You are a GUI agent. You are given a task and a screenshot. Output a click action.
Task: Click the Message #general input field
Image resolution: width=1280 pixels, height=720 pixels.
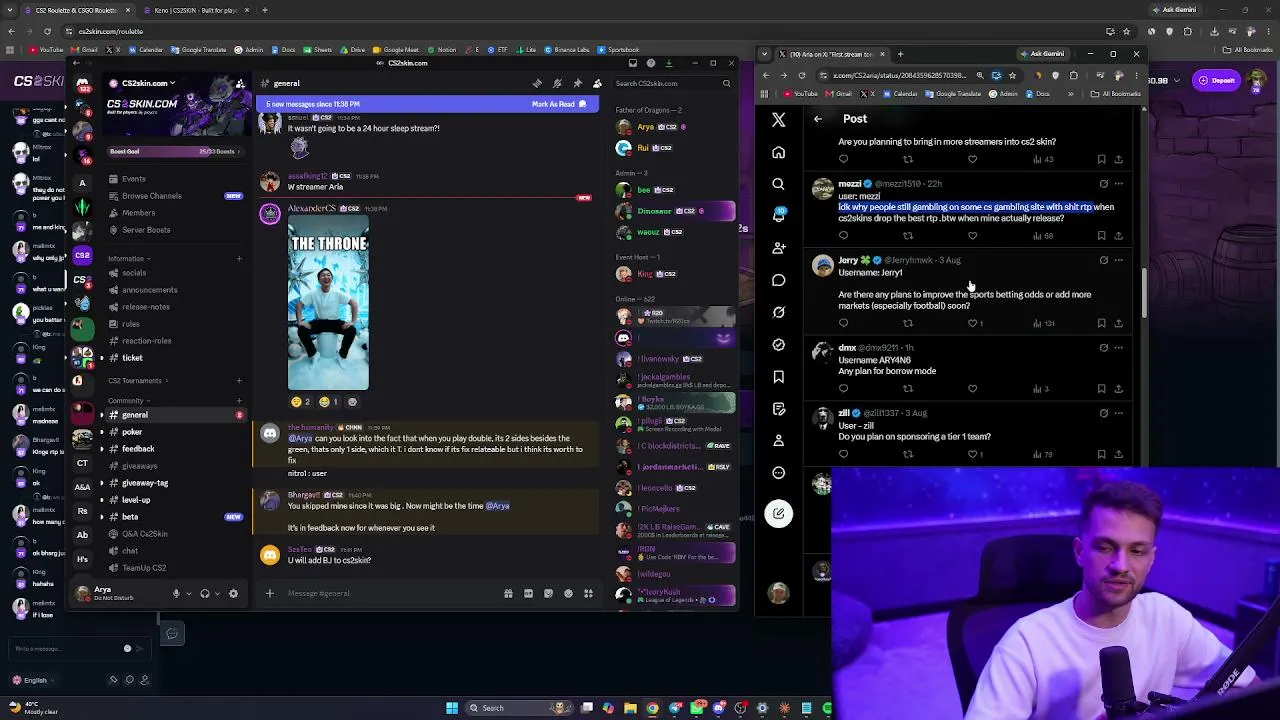[390, 594]
